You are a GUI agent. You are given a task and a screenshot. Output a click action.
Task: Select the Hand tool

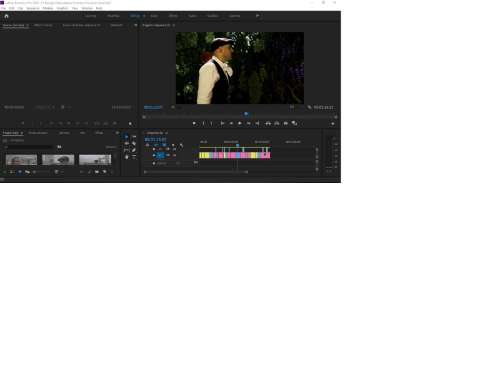pyautogui.click(x=126, y=157)
